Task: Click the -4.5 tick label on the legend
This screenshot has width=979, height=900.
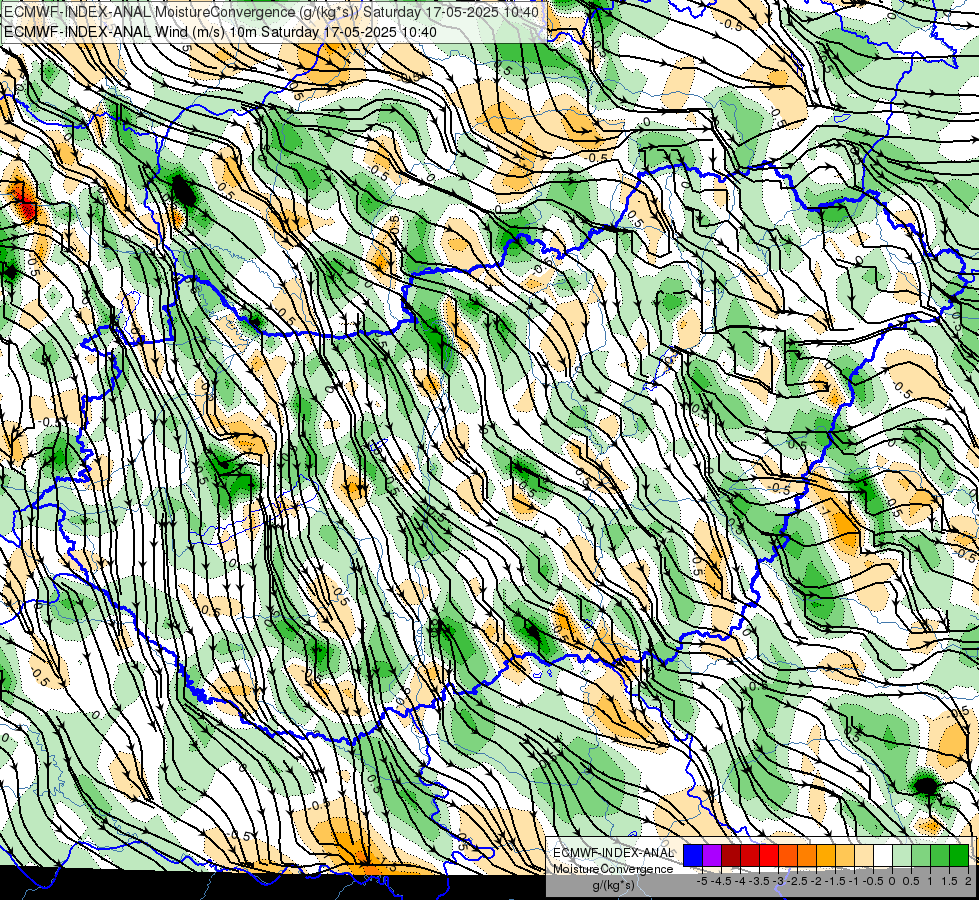Action: coord(722,881)
